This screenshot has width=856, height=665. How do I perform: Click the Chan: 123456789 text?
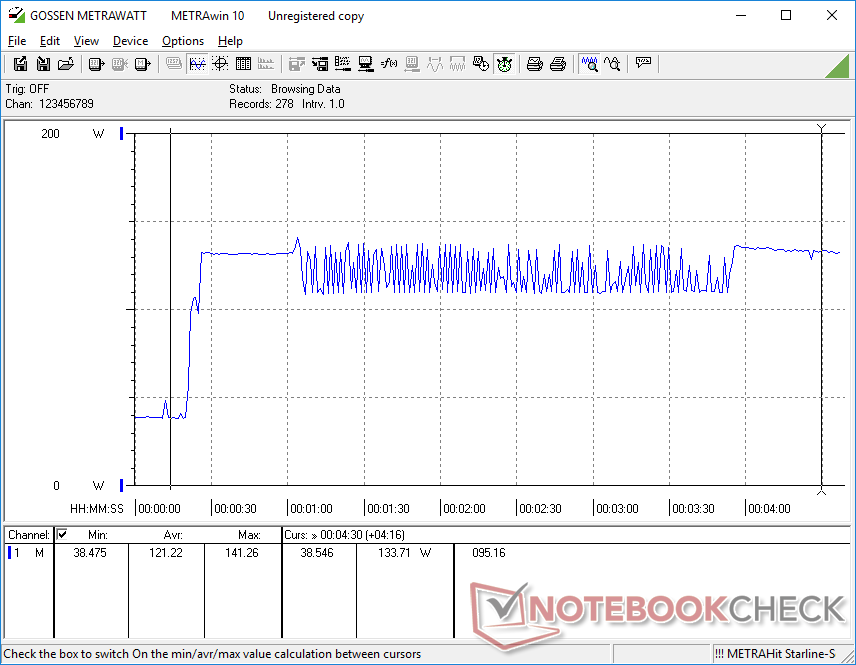click(50, 104)
